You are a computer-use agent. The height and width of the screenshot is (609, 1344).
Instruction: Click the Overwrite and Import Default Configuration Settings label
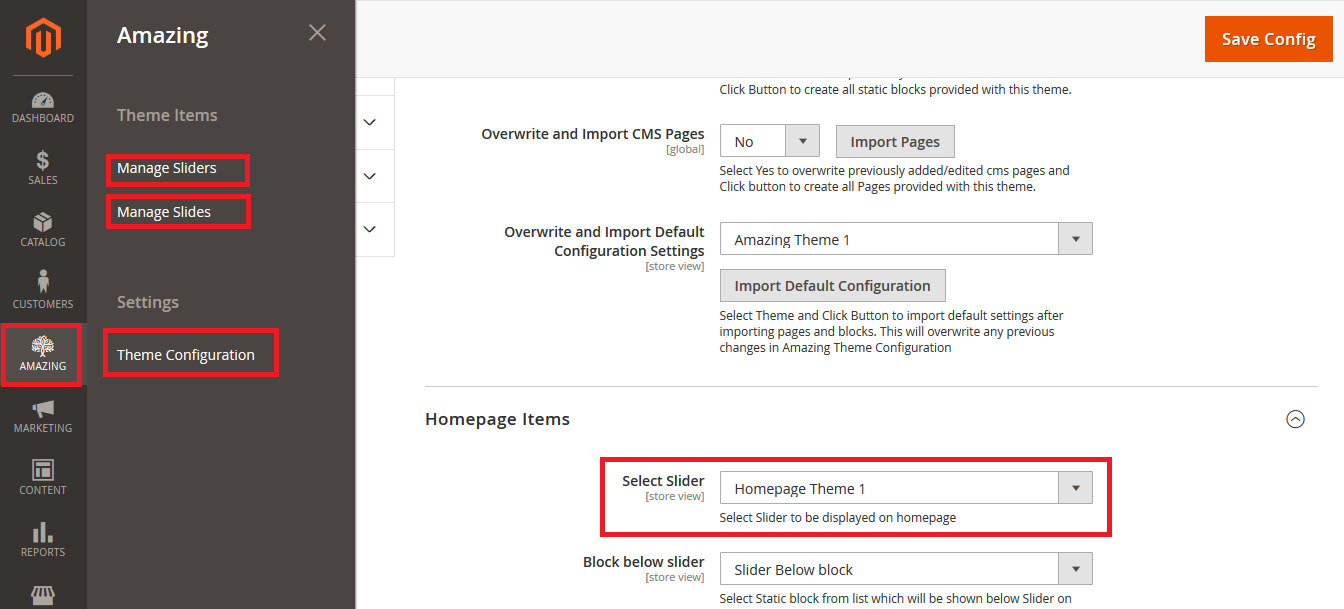tap(604, 241)
